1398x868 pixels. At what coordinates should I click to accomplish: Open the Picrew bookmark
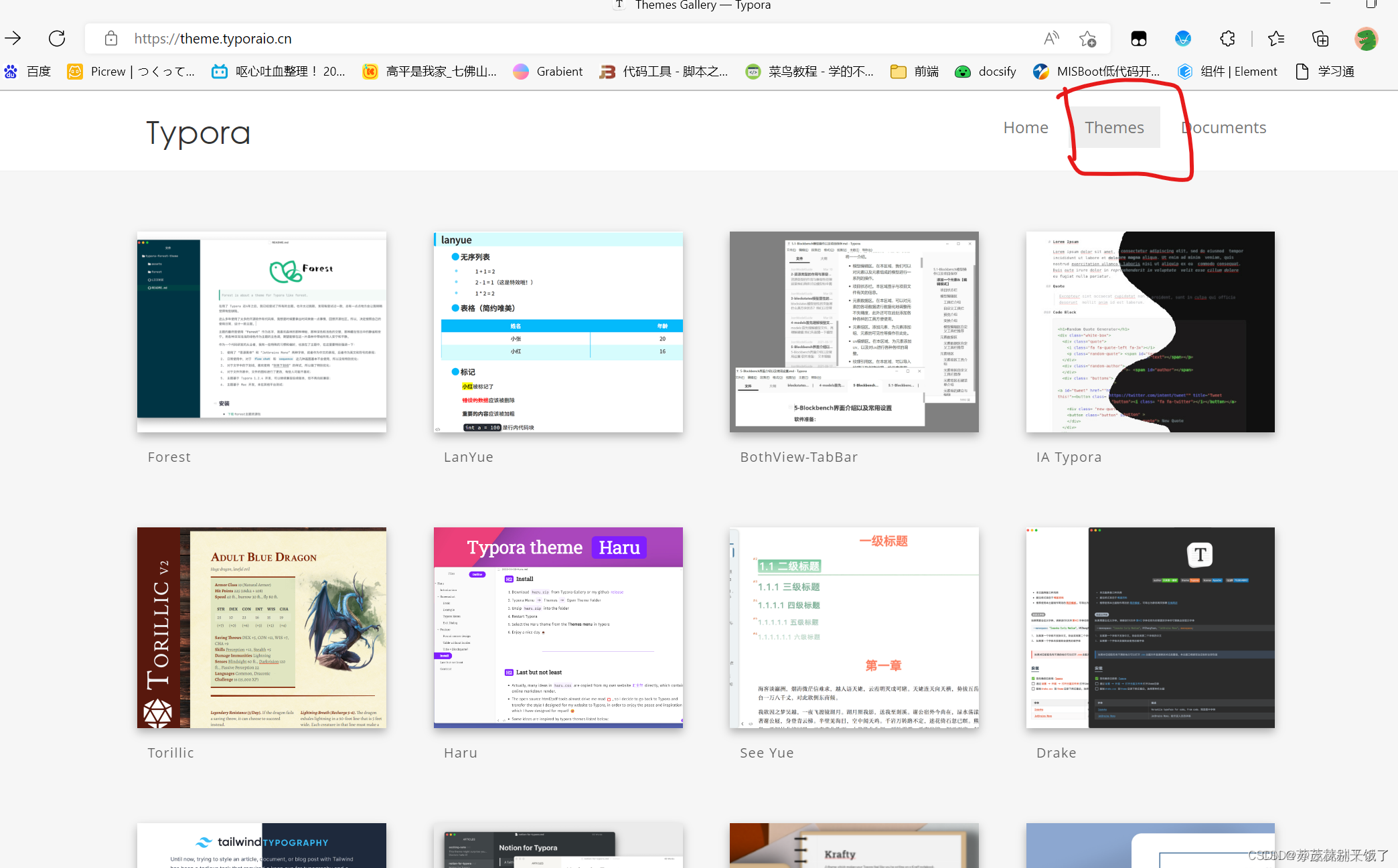[131, 71]
